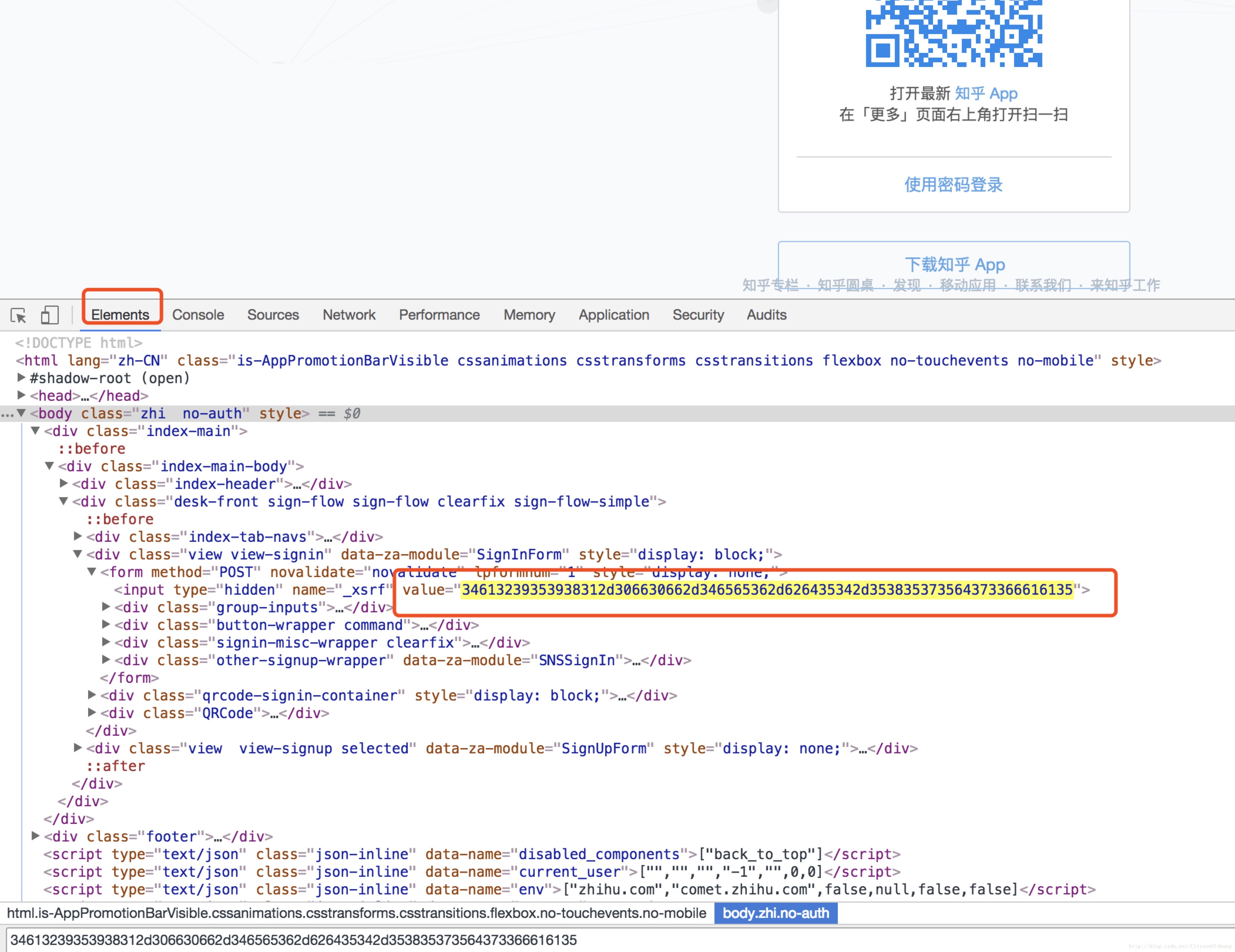Click the 知乎圆桌 footer link
Screen dimensions: 1235x952
(x=845, y=285)
